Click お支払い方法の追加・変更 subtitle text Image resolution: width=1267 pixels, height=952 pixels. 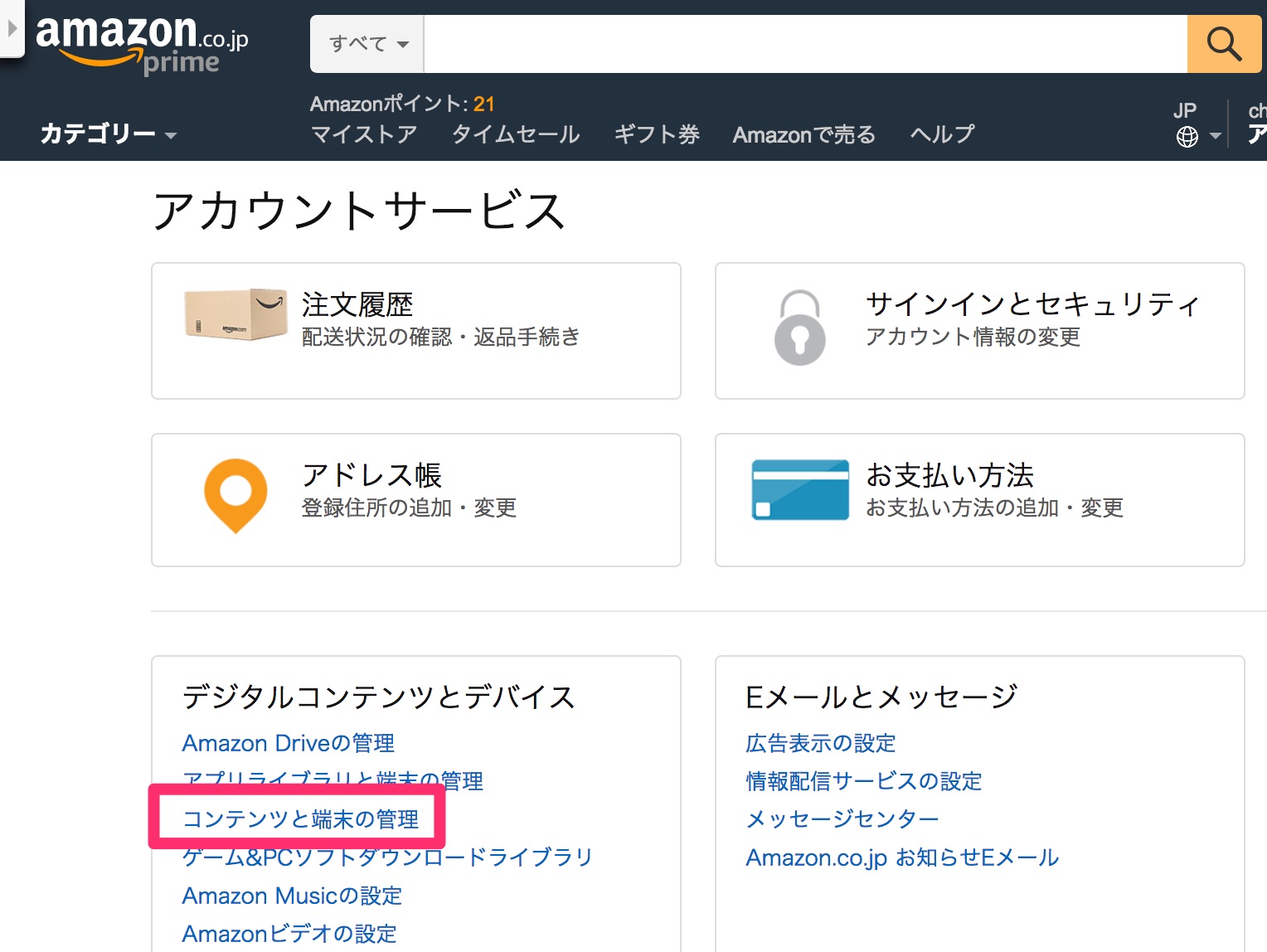(x=994, y=508)
